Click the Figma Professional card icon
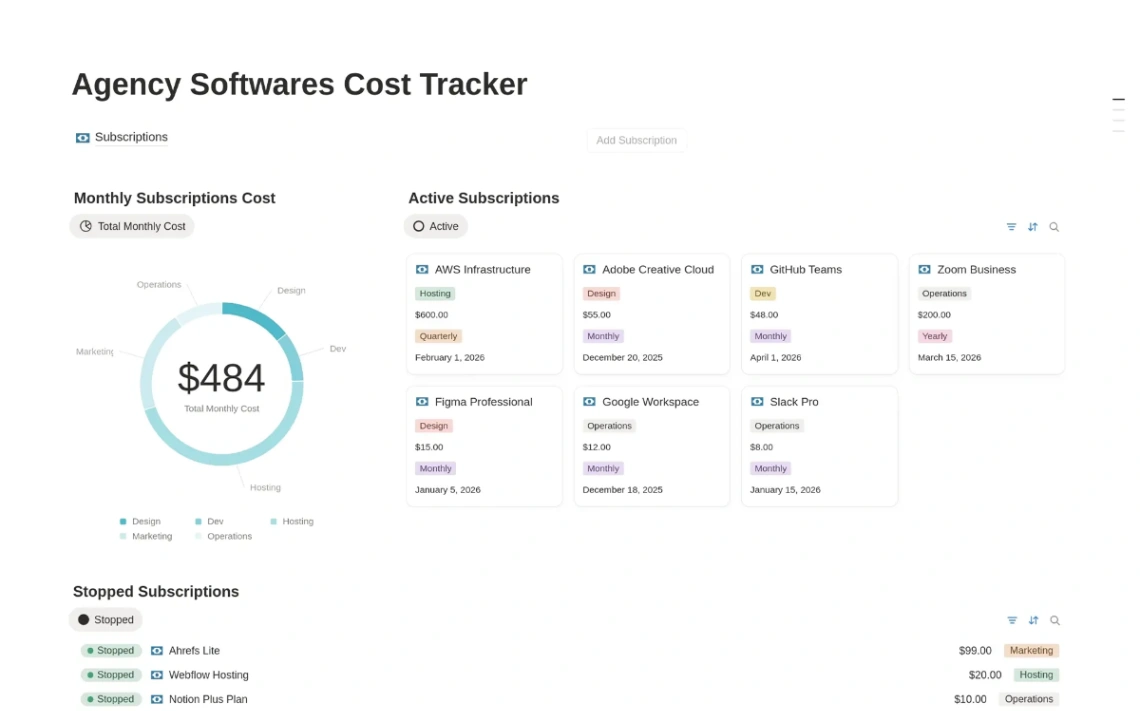Screen dimensions: 1140x711 (x=422, y=402)
